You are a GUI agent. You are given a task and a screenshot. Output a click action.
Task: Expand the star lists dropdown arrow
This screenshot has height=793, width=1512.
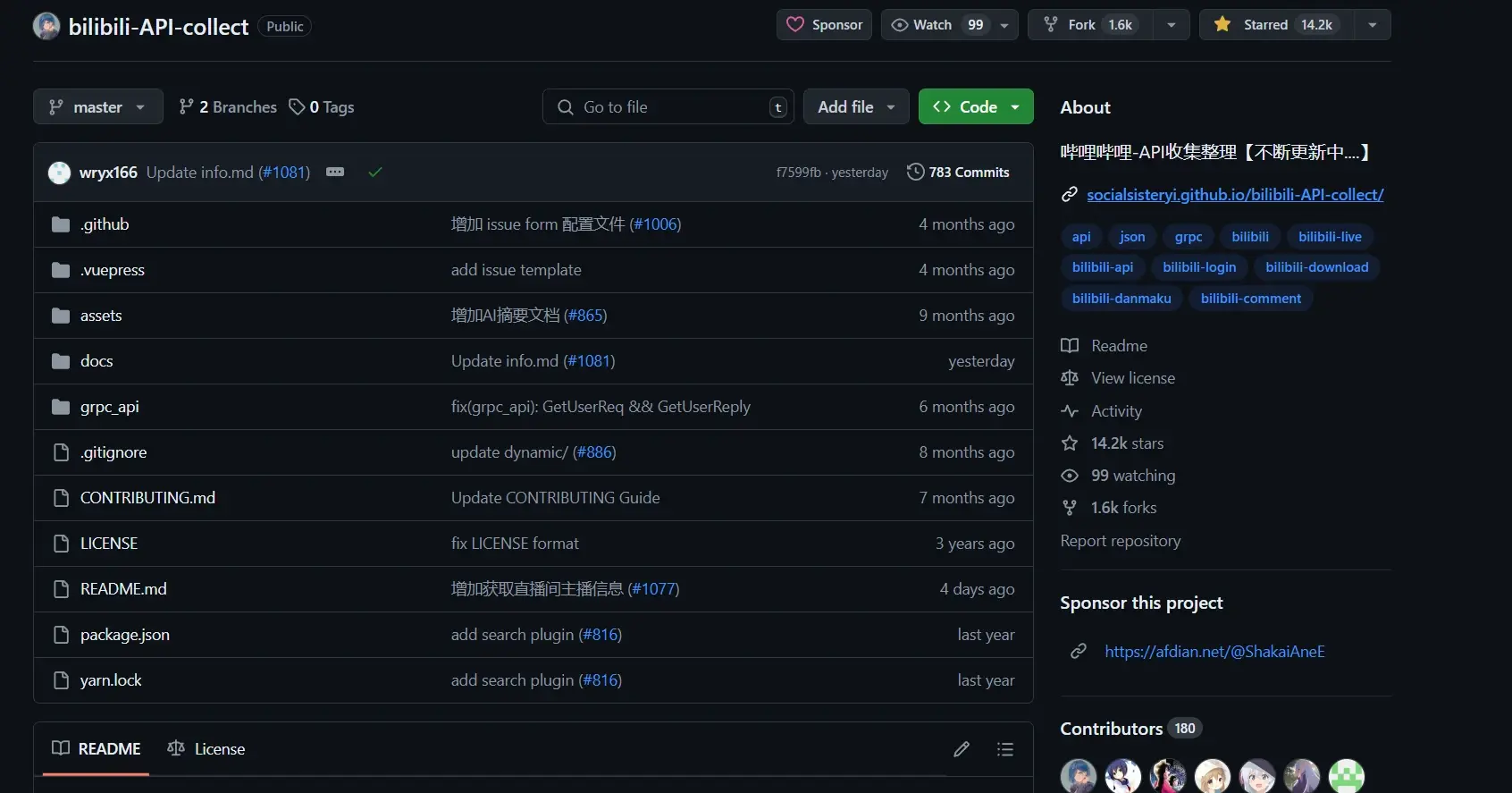1373,25
